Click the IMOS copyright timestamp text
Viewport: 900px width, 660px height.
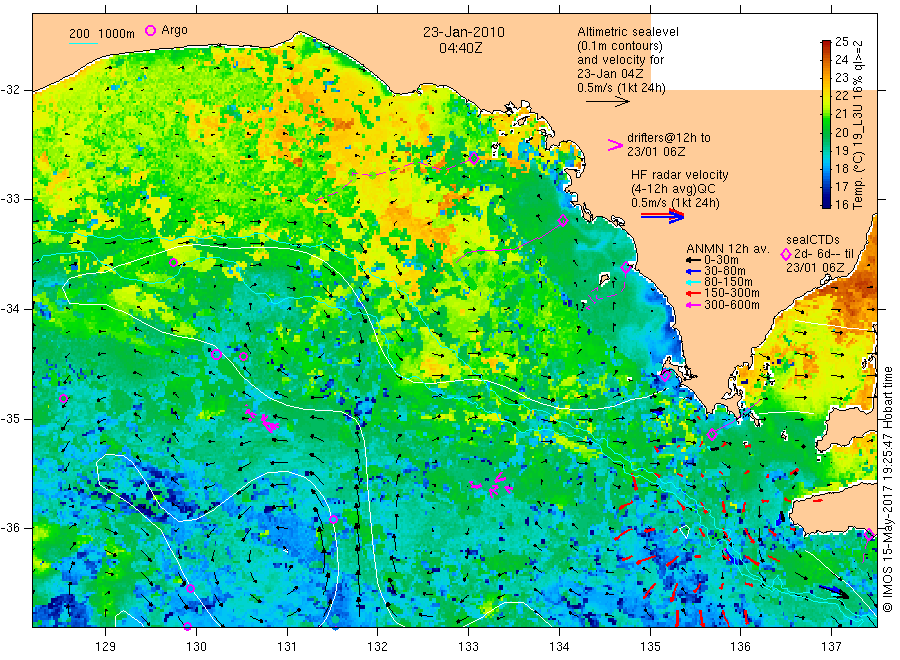[x=888, y=489]
